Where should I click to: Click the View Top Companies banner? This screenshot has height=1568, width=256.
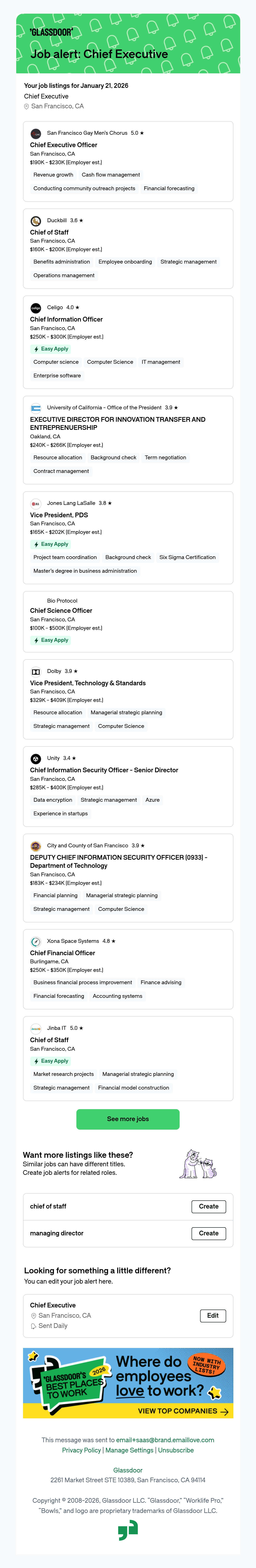coord(128,1383)
